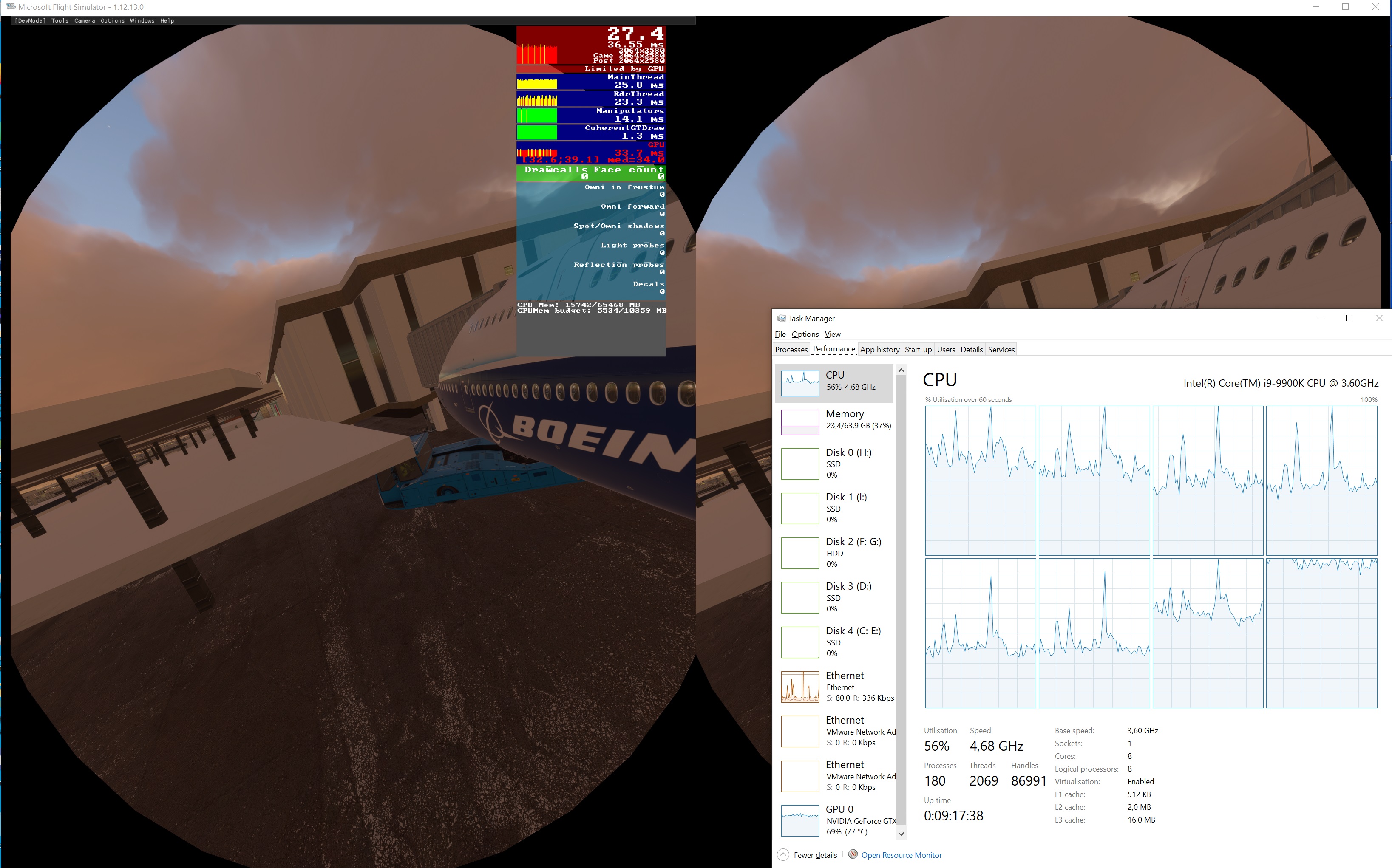Switch to the App history tab
Viewport: 1392px width, 868px height.
click(879, 349)
